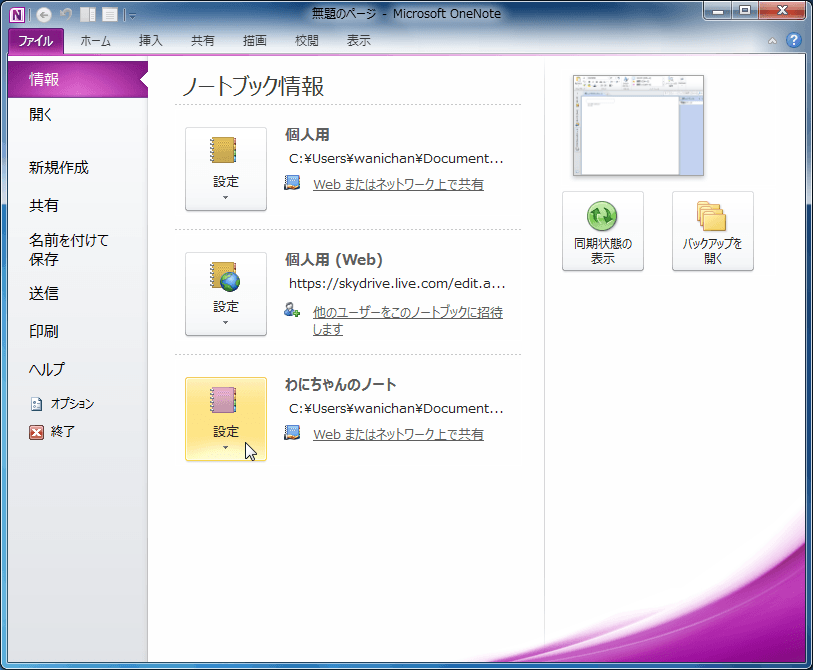Click the invite user icon for 個人用 (Web)
This screenshot has height=670, width=813.
(x=292, y=310)
